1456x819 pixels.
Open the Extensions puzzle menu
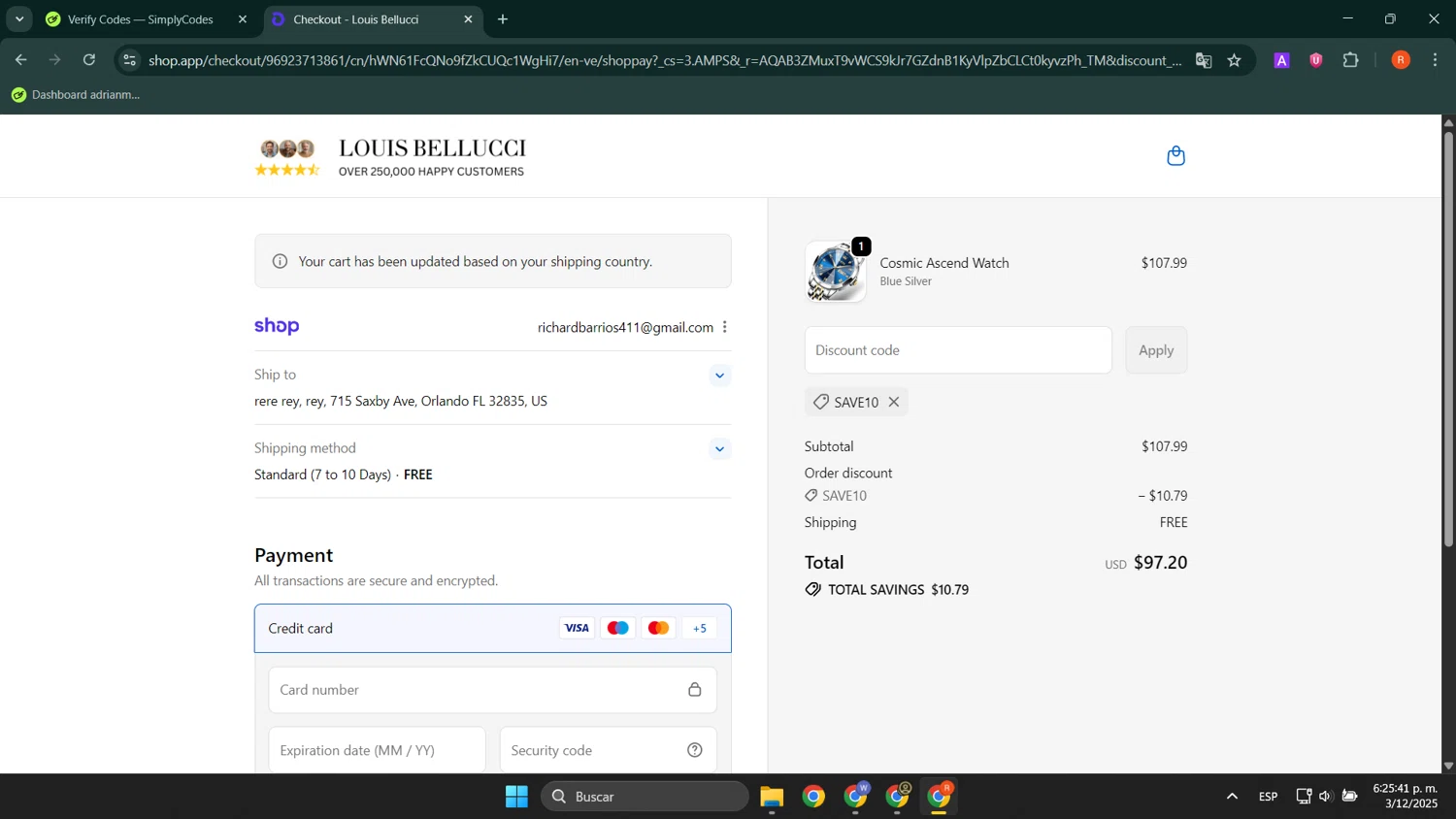pos(1350,60)
